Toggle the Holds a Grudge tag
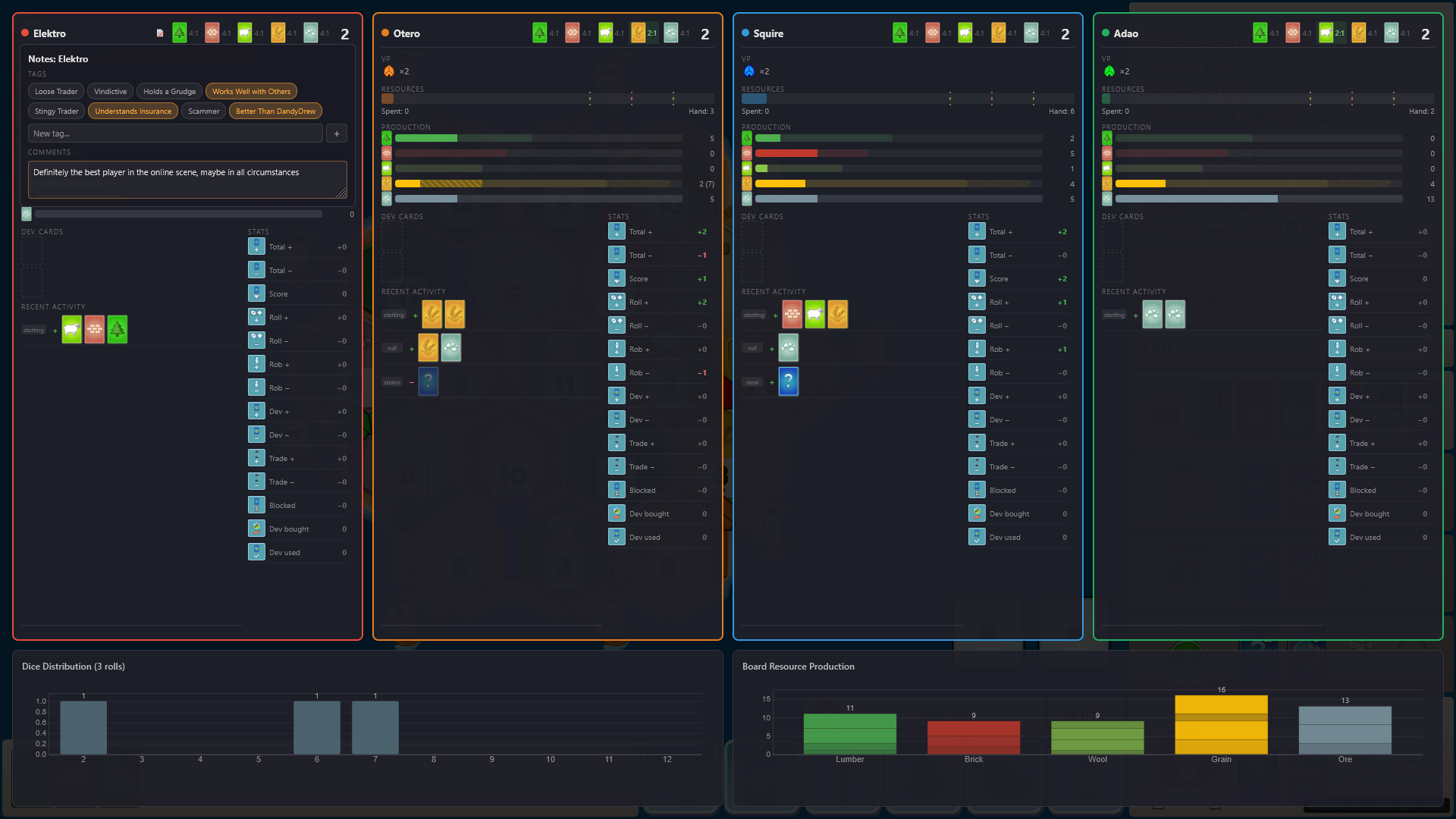The height and width of the screenshot is (819, 1456). tap(170, 92)
